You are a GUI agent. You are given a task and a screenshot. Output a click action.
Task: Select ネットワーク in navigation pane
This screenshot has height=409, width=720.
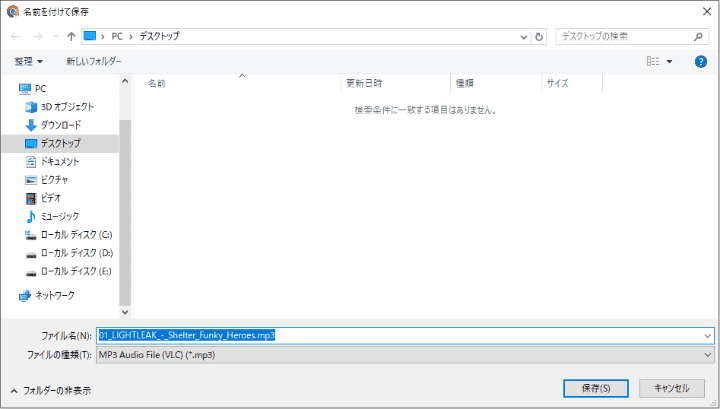click(55, 296)
